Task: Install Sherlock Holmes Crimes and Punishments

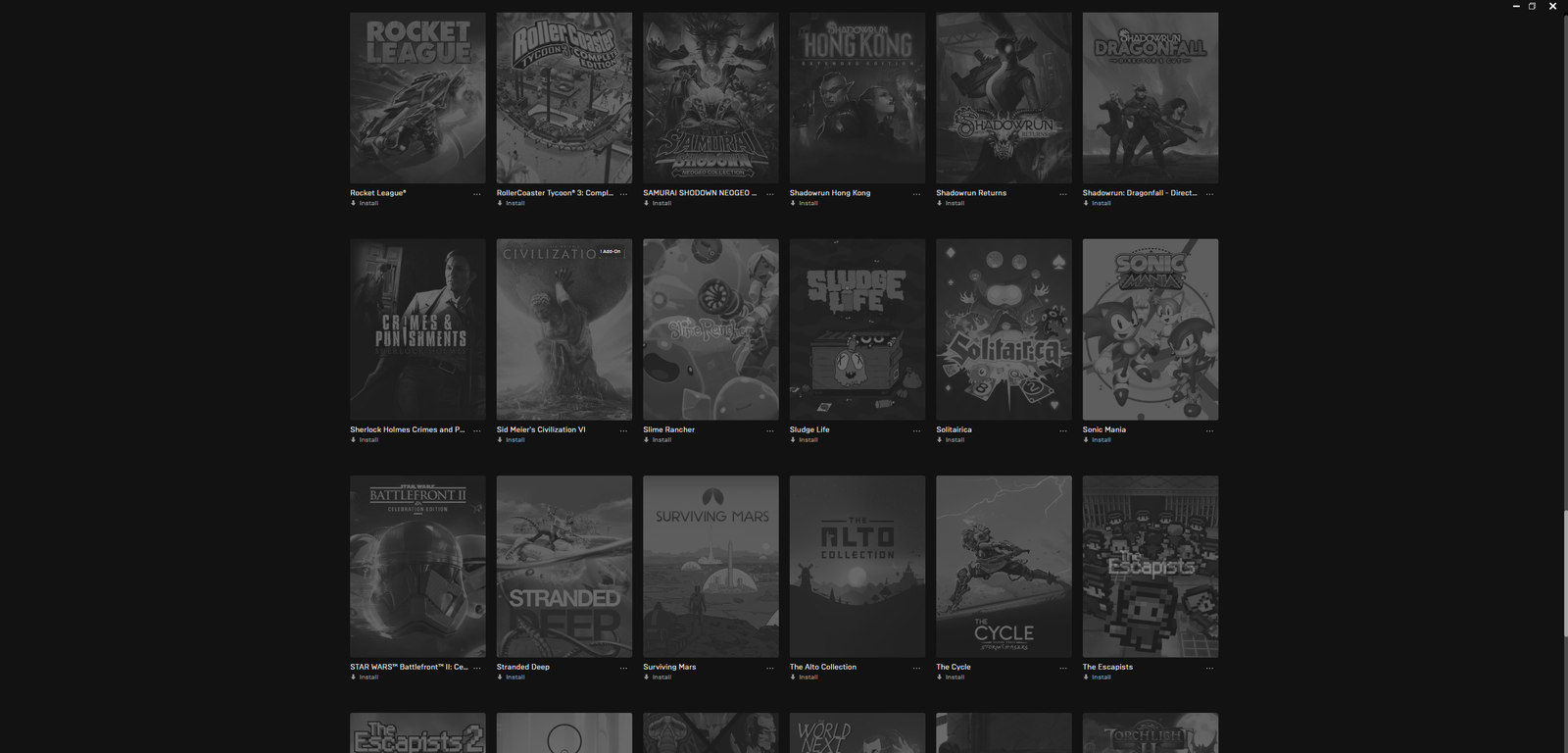Action: 365,439
